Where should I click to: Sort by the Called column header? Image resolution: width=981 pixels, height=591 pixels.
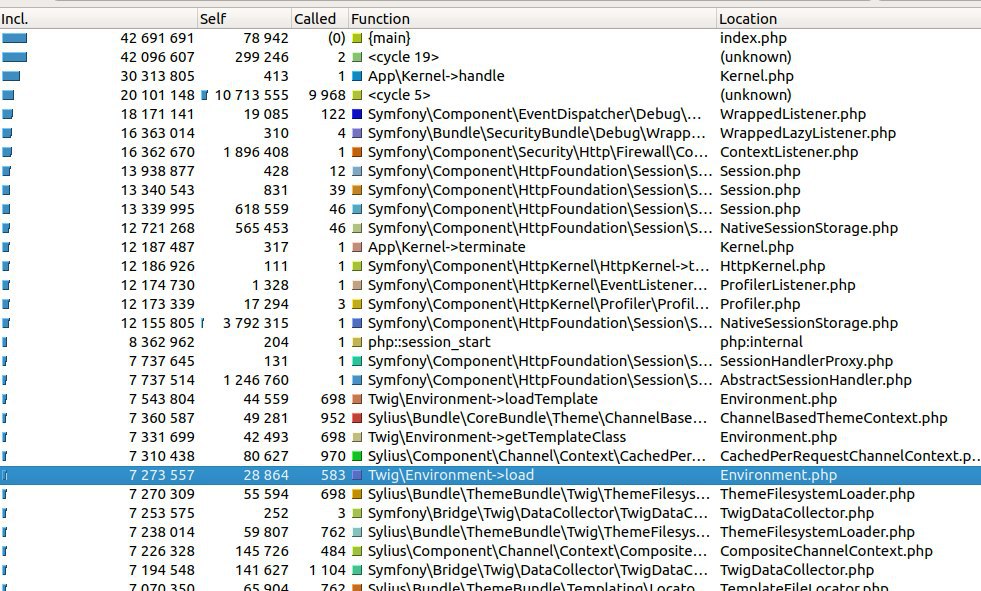319,19
